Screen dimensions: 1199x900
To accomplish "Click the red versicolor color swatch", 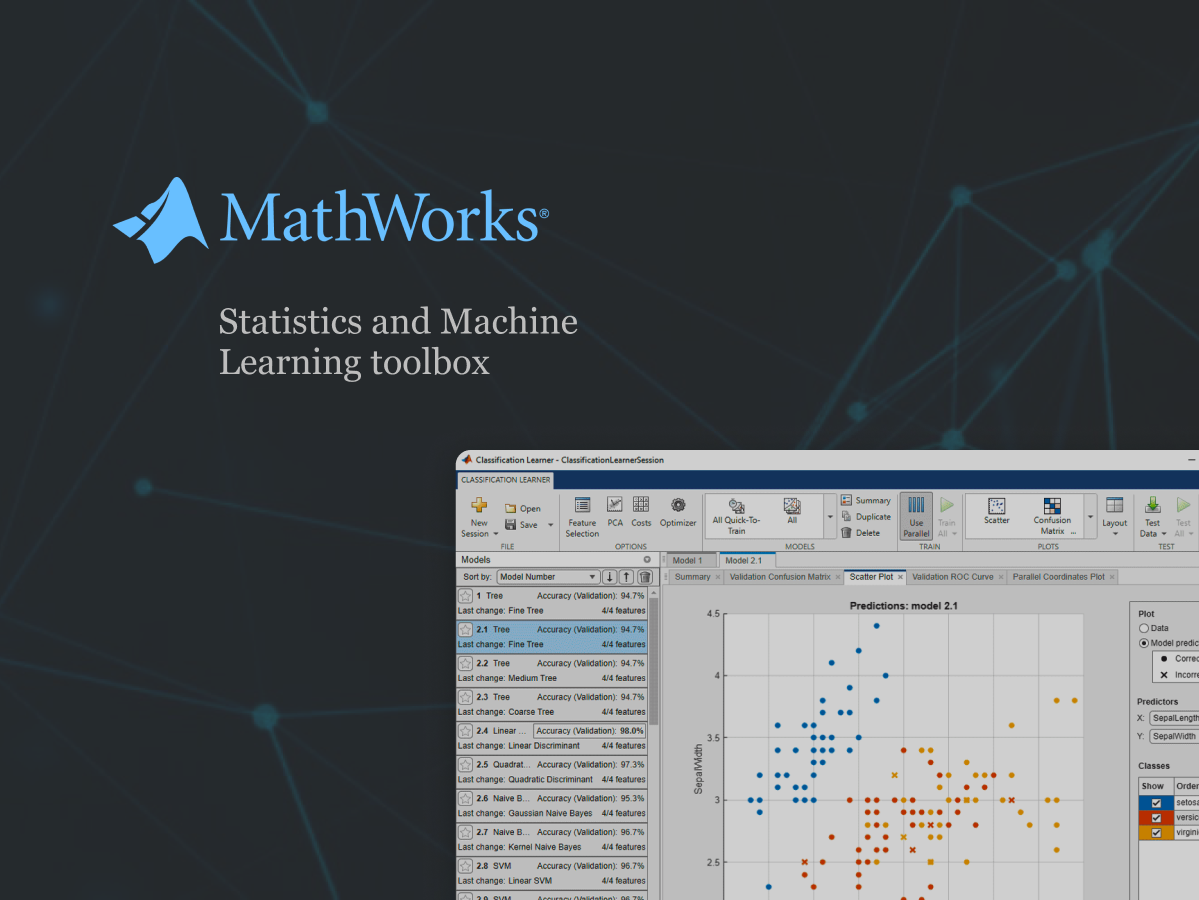I will point(1156,818).
